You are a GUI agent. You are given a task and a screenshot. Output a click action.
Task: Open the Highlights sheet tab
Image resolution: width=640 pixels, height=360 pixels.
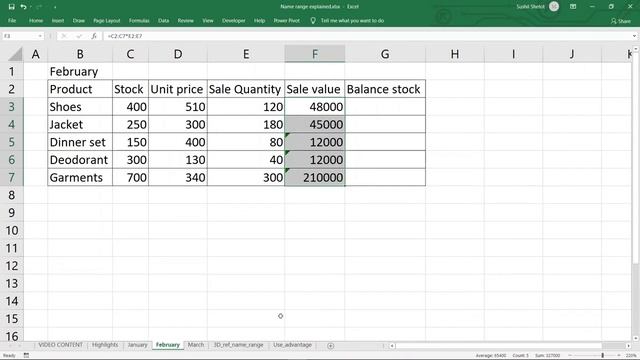coord(105,345)
